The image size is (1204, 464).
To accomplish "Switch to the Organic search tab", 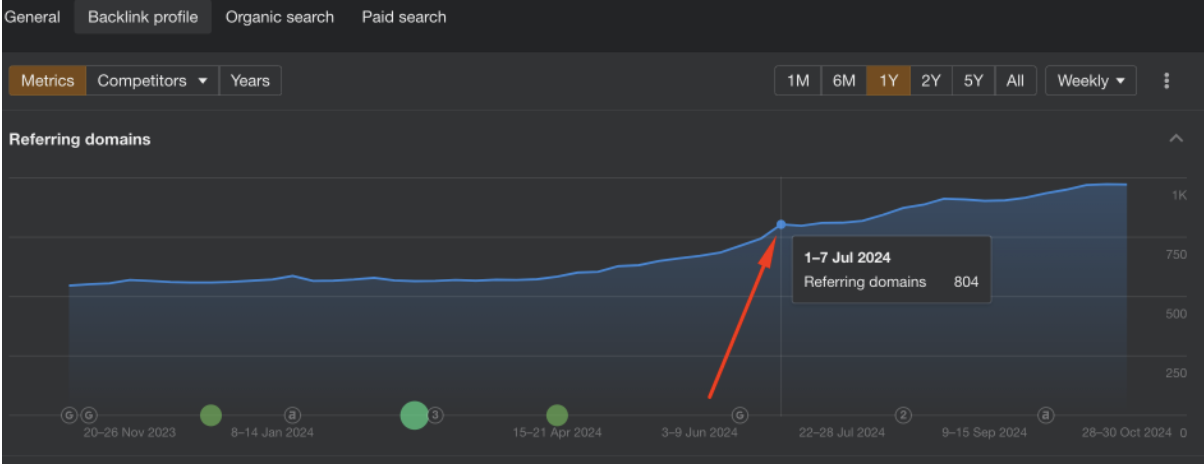I will (x=280, y=17).
